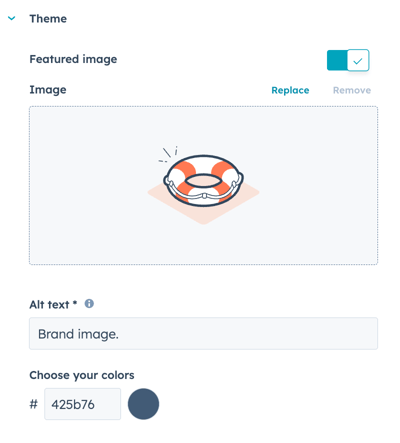Click the required asterisk beside Alt text

click(75, 303)
